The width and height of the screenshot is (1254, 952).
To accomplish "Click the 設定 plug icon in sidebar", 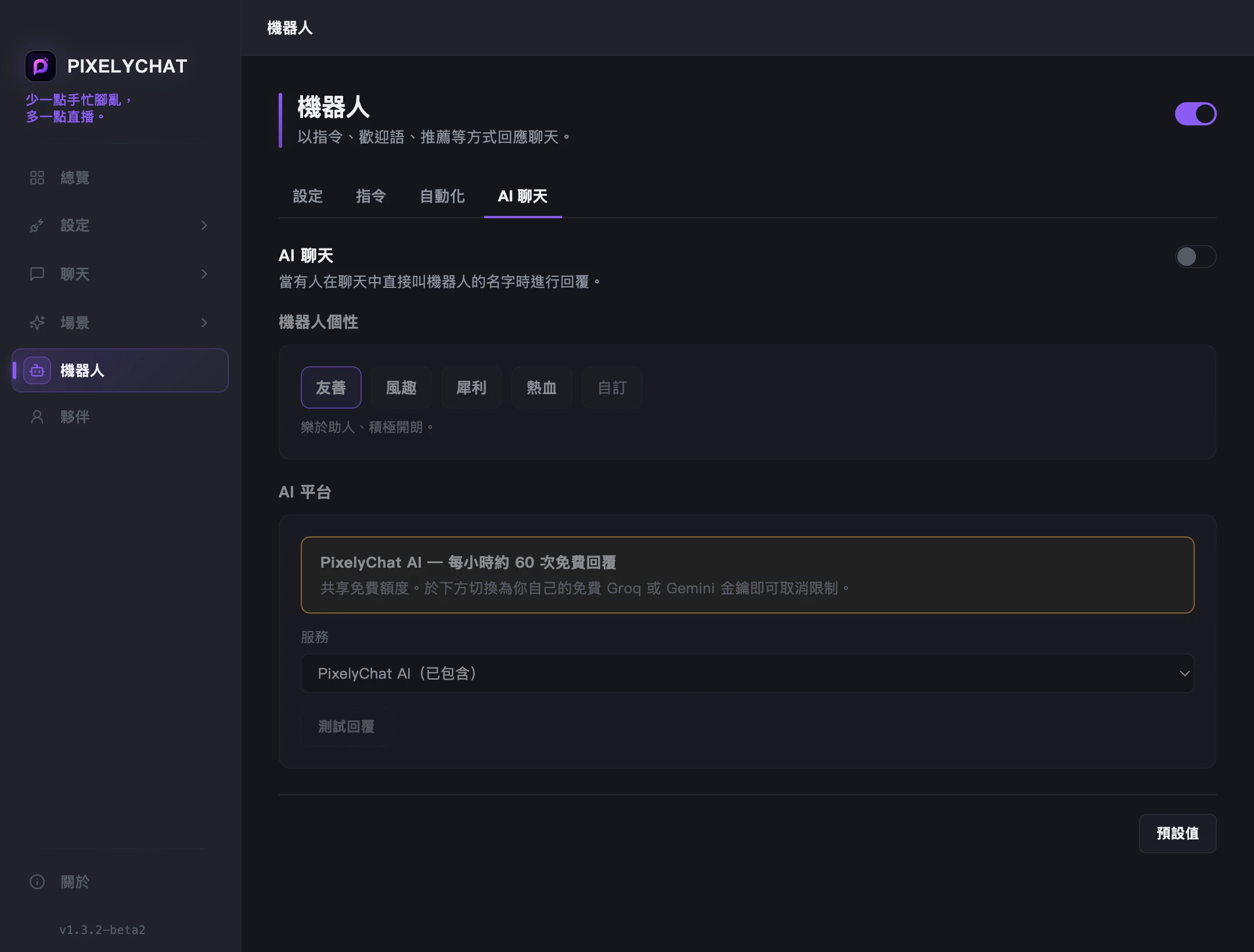I will (37, 225).
